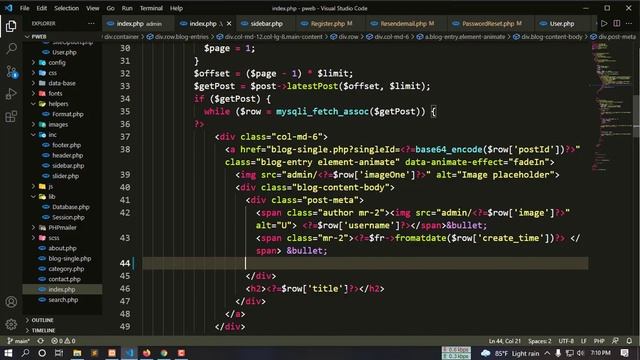Open the Source Control view
The image size is (640, 360).
coord(11,71)
